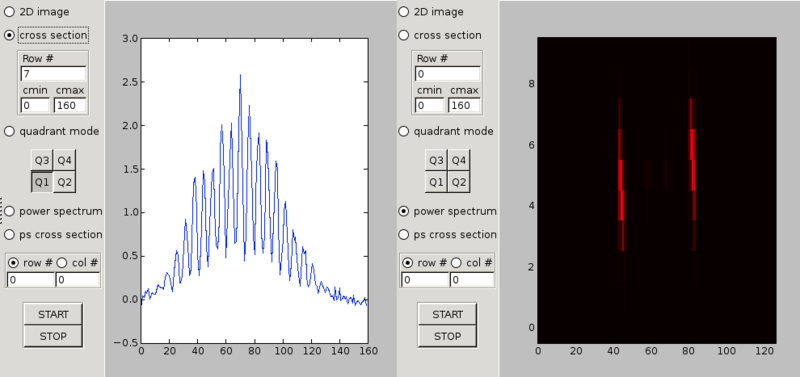
Task: Choose row # radio in left panel
Action: coord(14,263)
